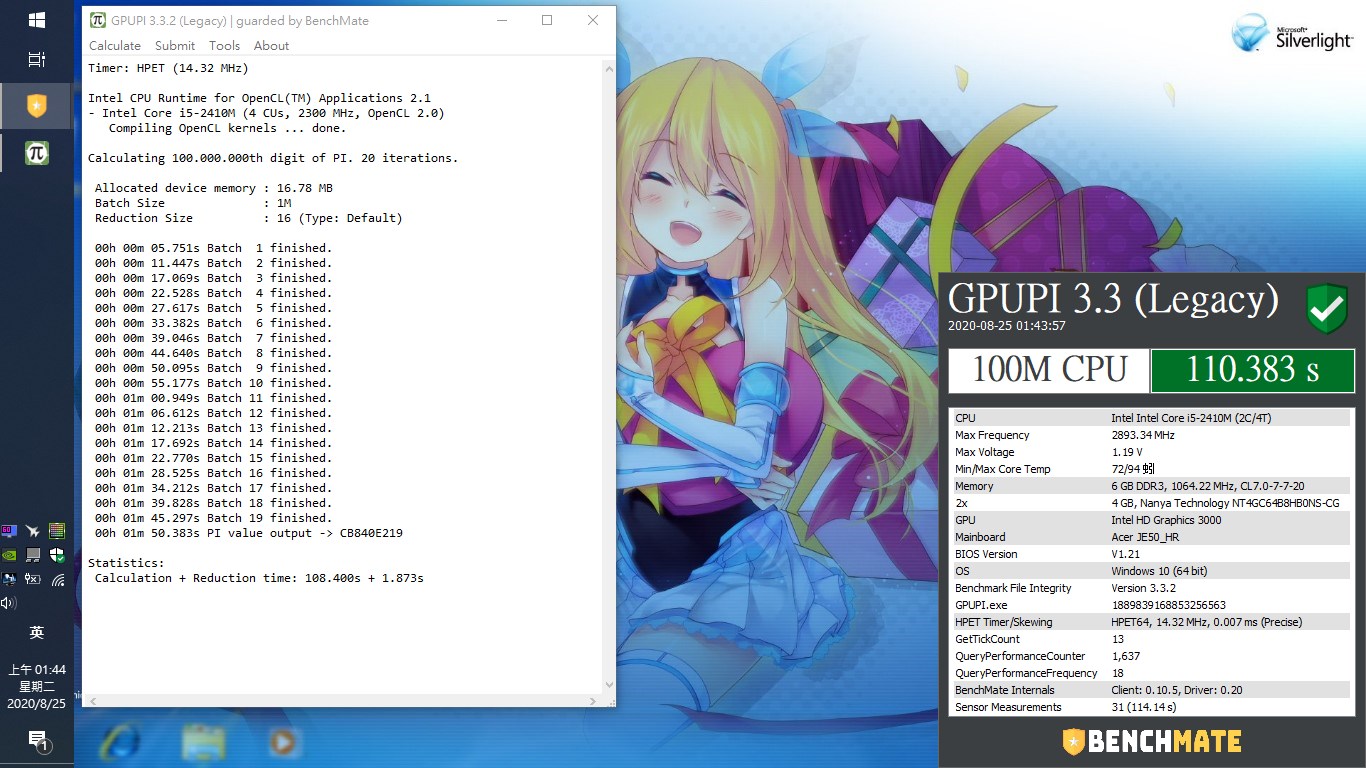Click the Calculation + Reduction time line
Viewport: 1366px width, 768px height.
click(259, 578)
